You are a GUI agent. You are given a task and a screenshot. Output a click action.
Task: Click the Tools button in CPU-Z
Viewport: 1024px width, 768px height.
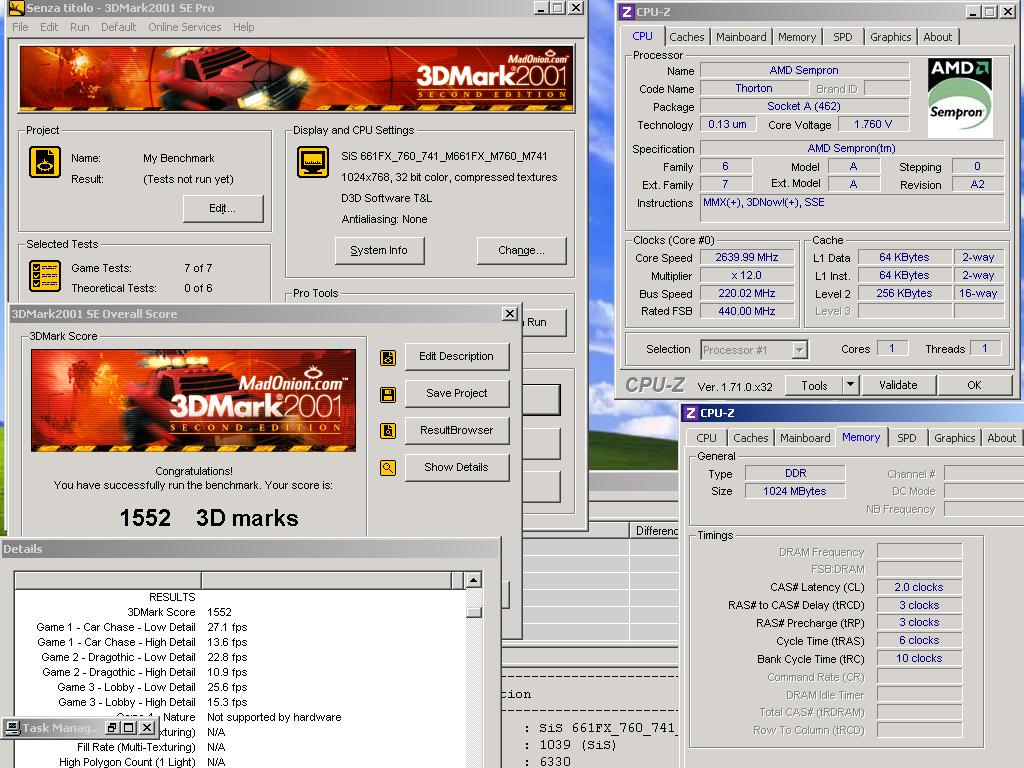coord(814,385)
